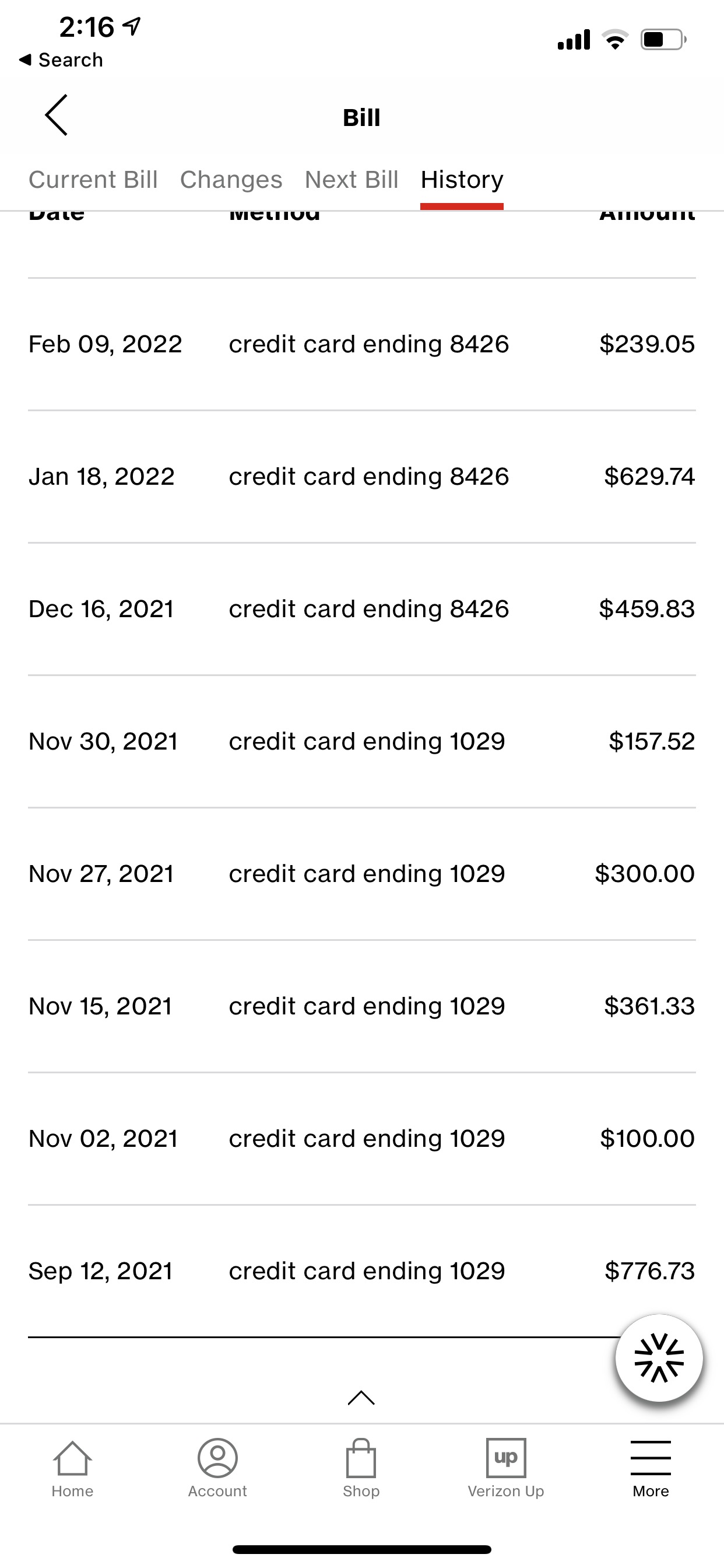Tap the Sep 12, 2021 payment of $776.73
This screenshot has height=1568, width=724.
pos(361,1271)
